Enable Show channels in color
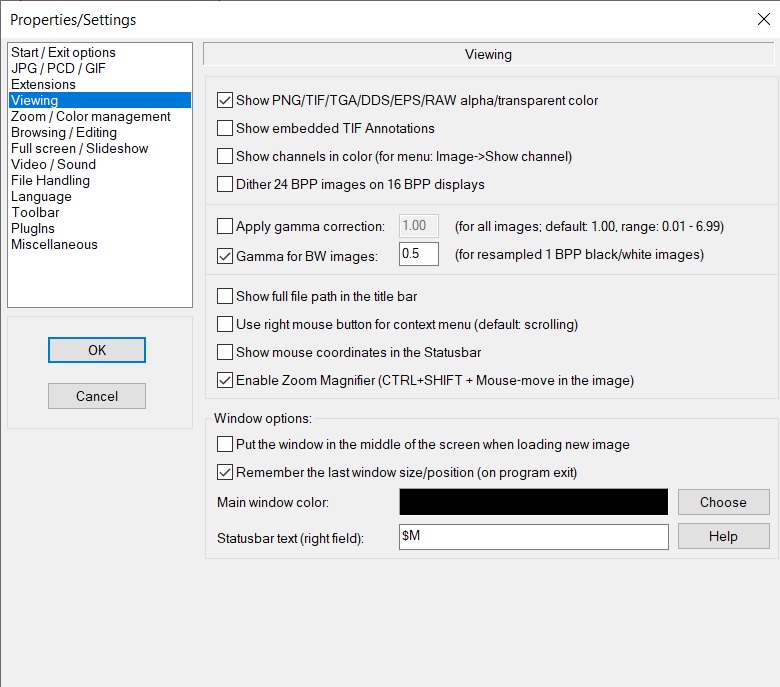Image resolution: width=780 pixels, height=687 pixels. pyautogui.click(x=225, y=156)
